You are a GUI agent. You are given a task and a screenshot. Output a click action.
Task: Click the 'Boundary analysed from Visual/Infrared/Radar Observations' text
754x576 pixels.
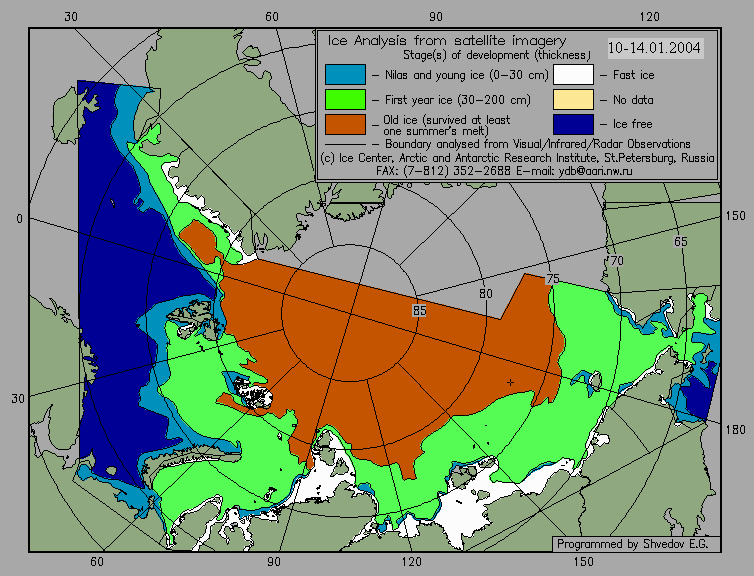point(538,144)
